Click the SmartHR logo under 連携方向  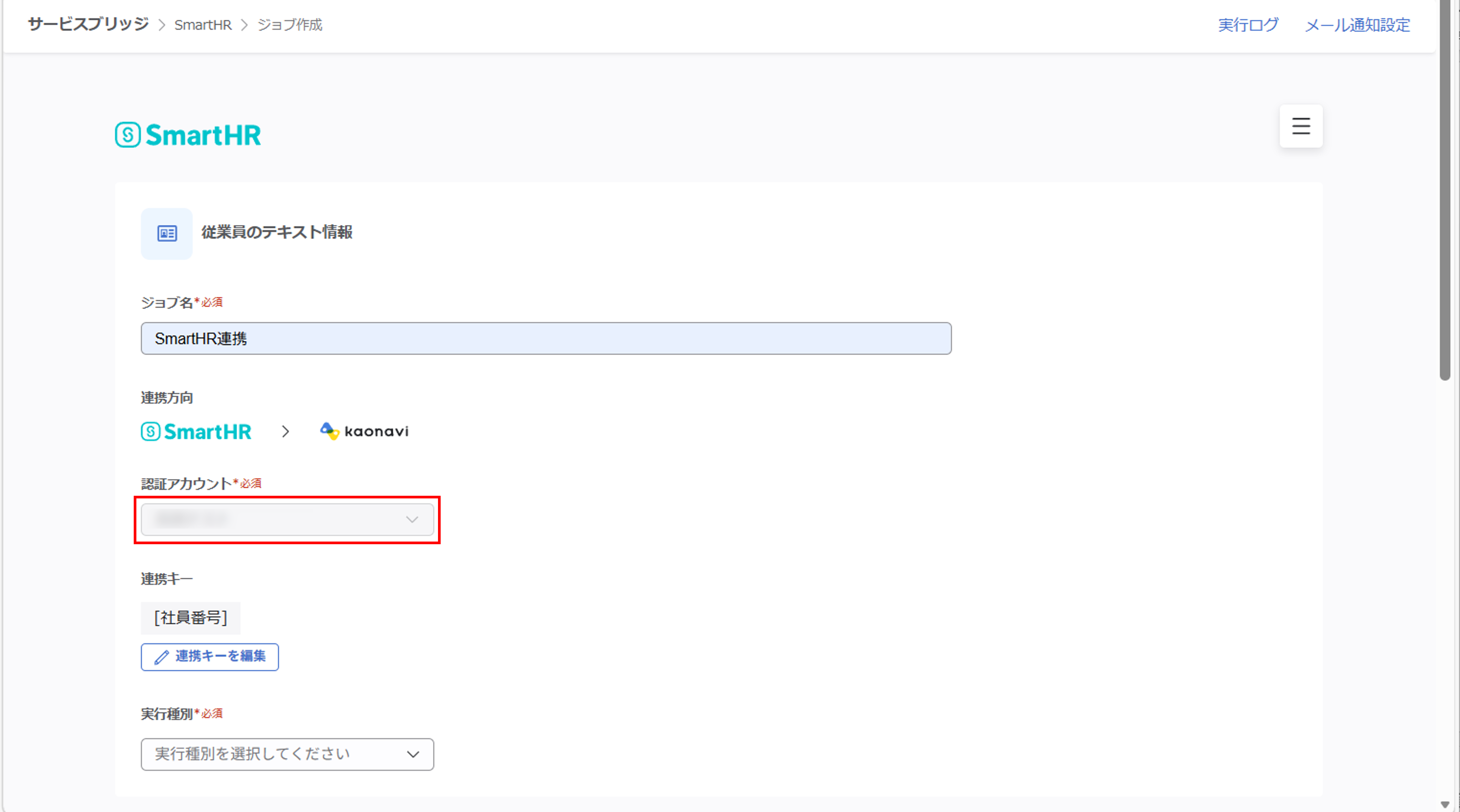(196, 432)
